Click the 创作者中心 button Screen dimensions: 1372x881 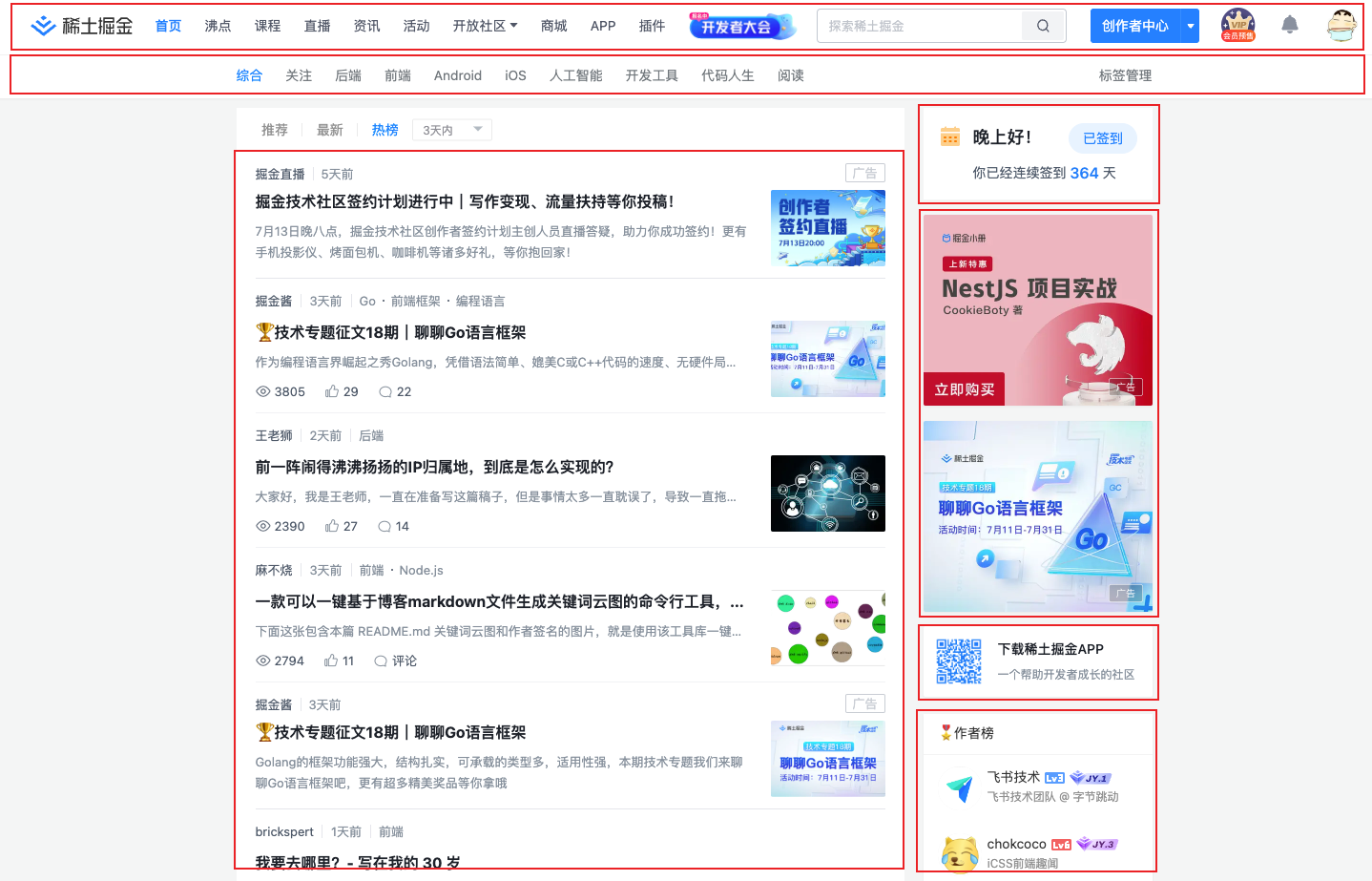(1135, 26)
